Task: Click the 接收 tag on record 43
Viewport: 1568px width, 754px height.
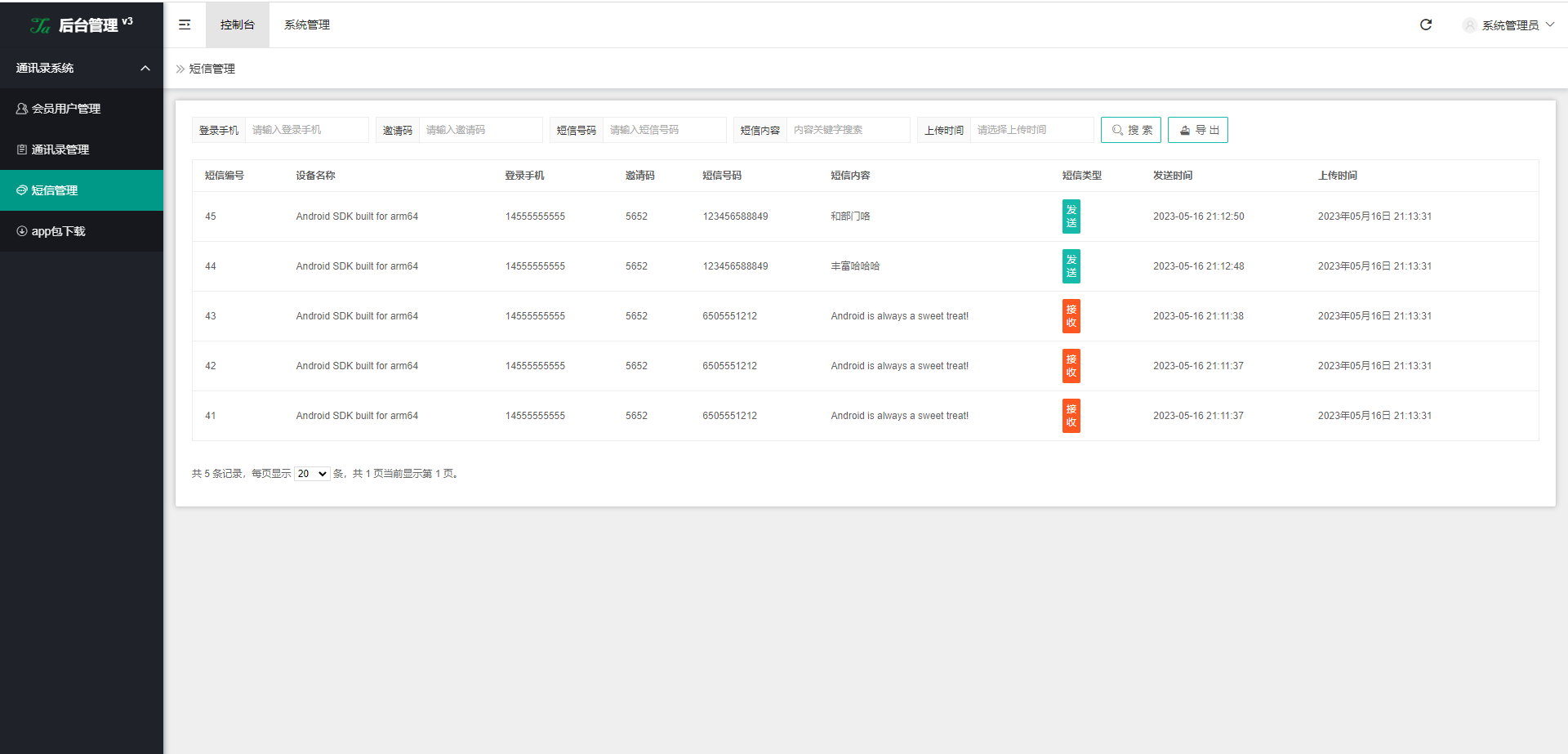Action: 1071,316
